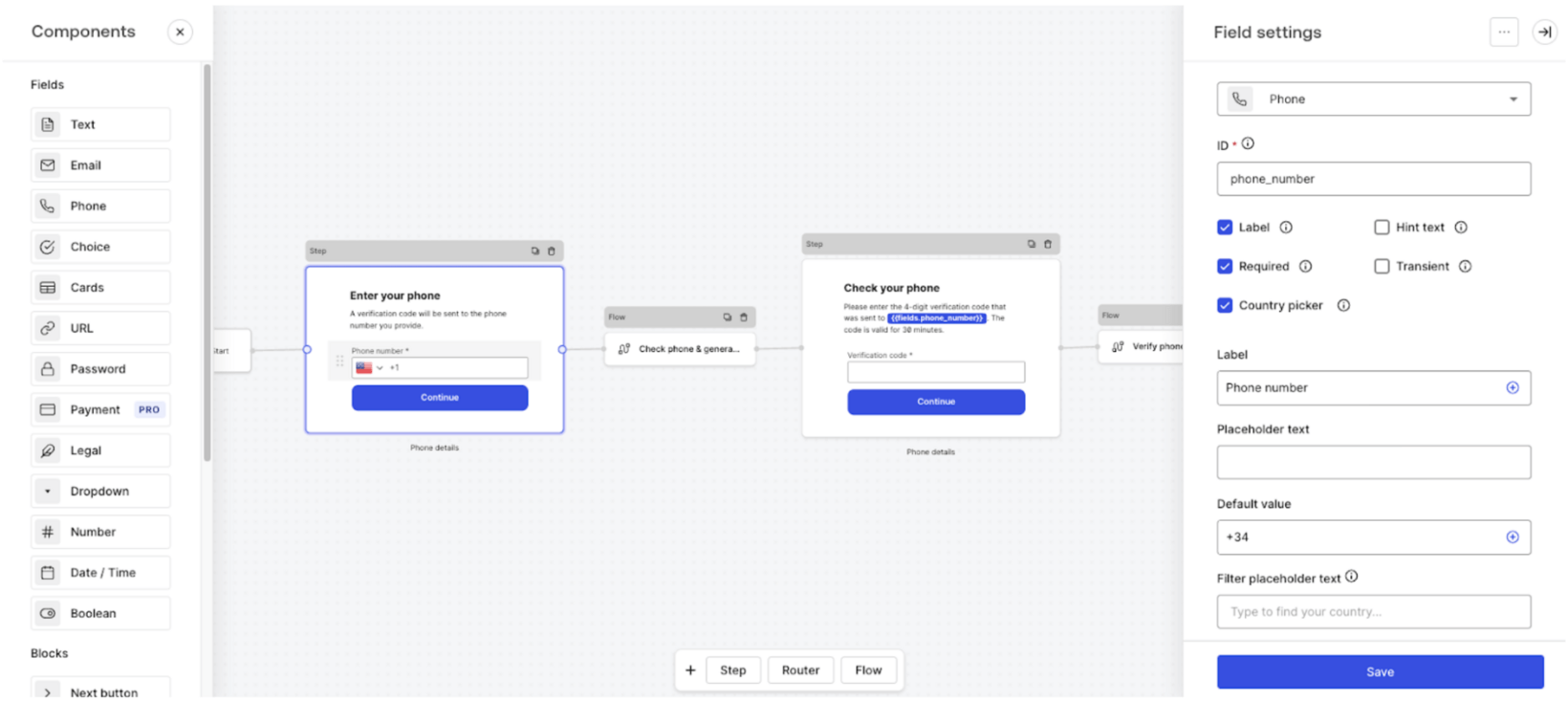Collapse the Field settings panel
The height and width of the screenshot is (723, 1568).
point(1544,32)
